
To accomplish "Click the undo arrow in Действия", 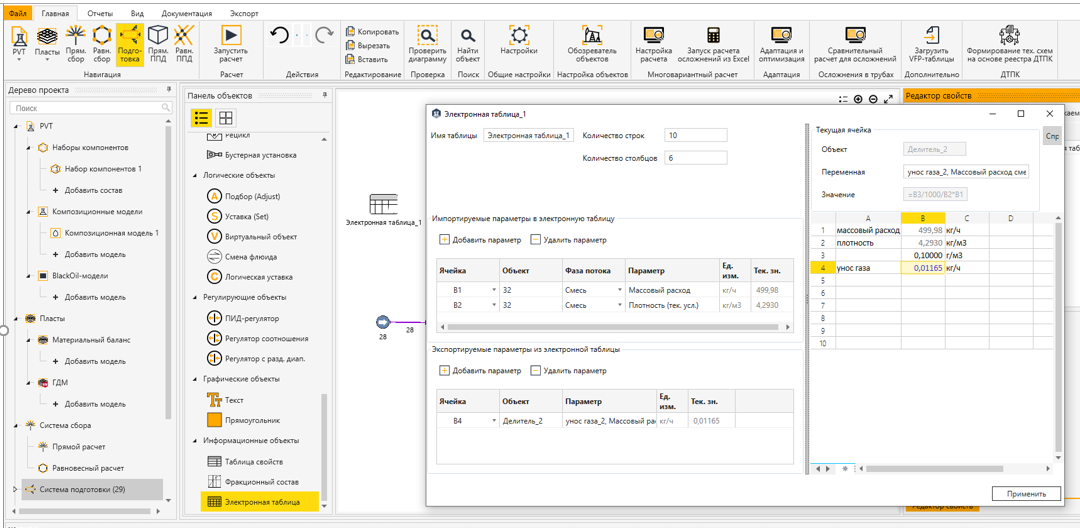I will coord(279,35).
